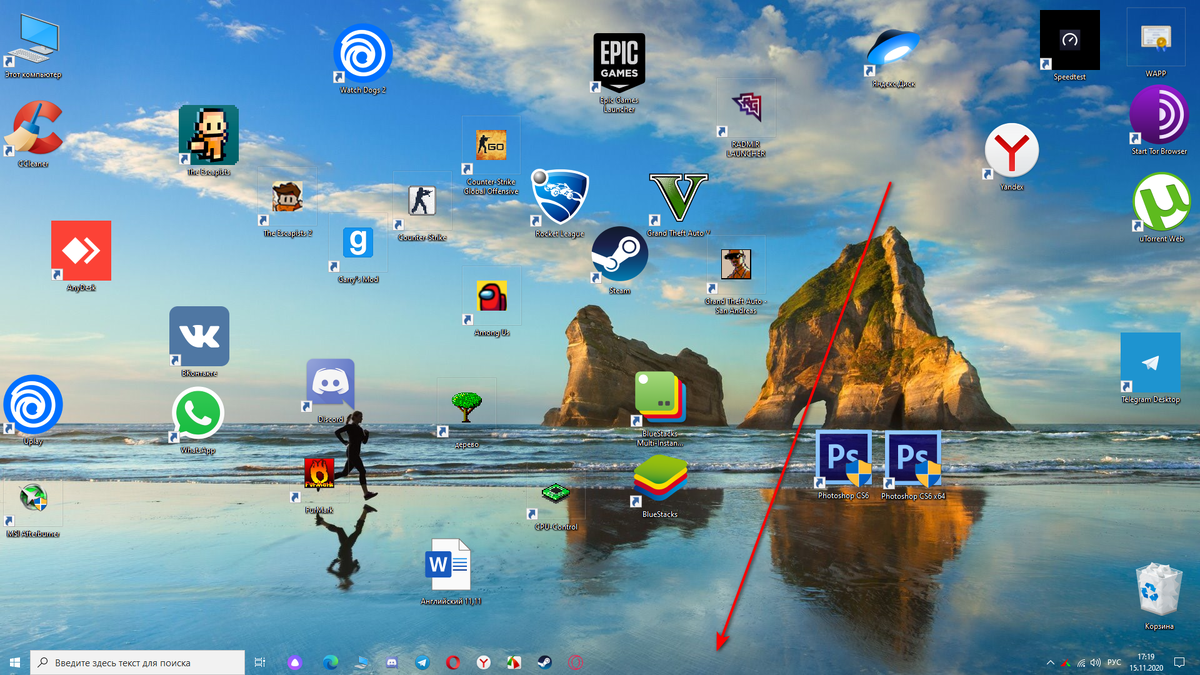Click the taskbar search field
1200x675 pixels.
pos(137,662)
